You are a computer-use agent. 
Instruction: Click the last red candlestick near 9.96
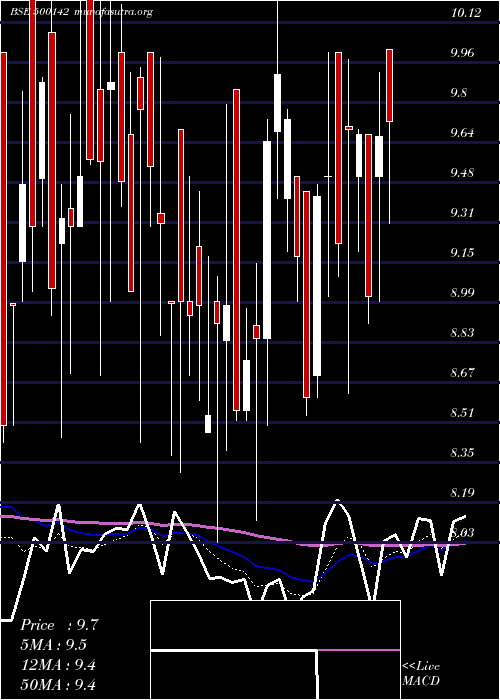[389, 85]
